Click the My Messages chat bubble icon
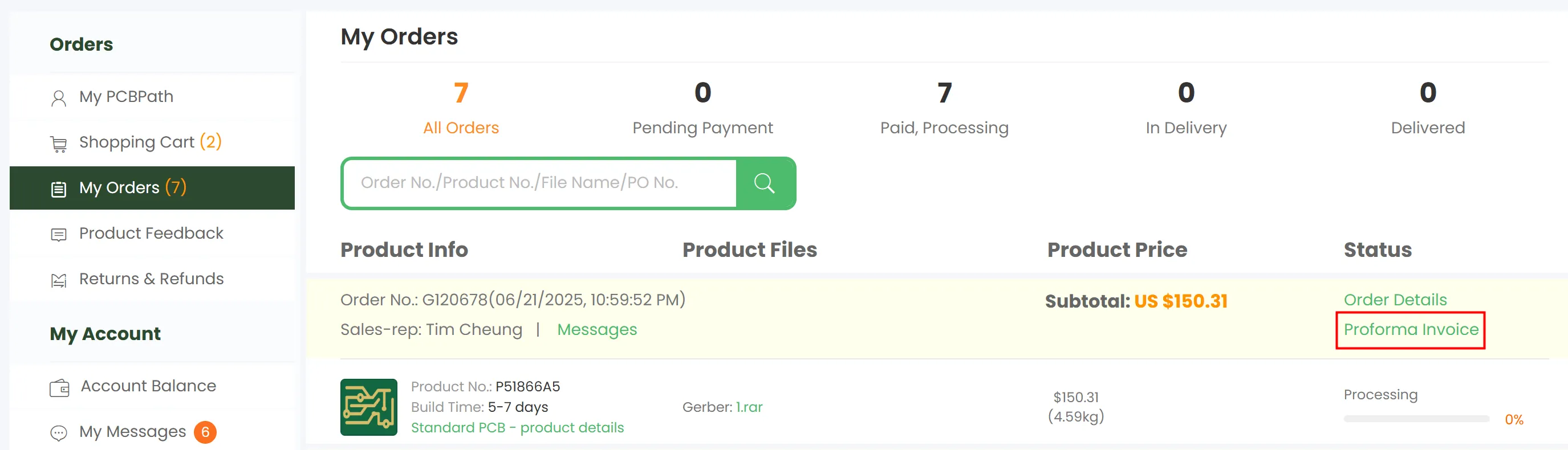This screenshot has height=450, width=1568. 58,433
